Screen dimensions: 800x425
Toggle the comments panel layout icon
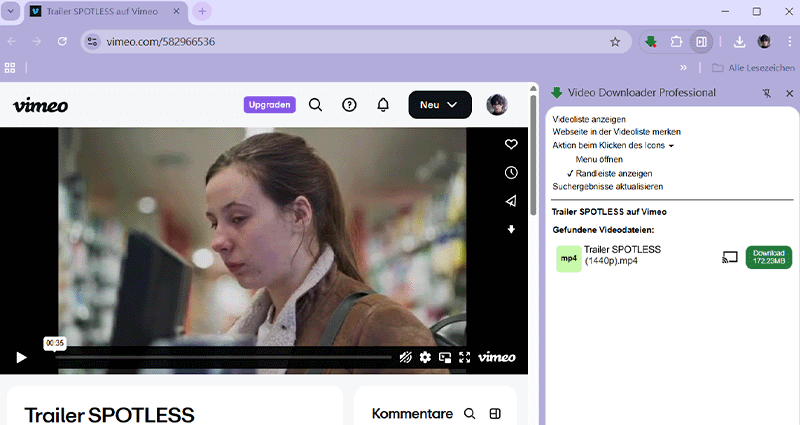[495, 413]
